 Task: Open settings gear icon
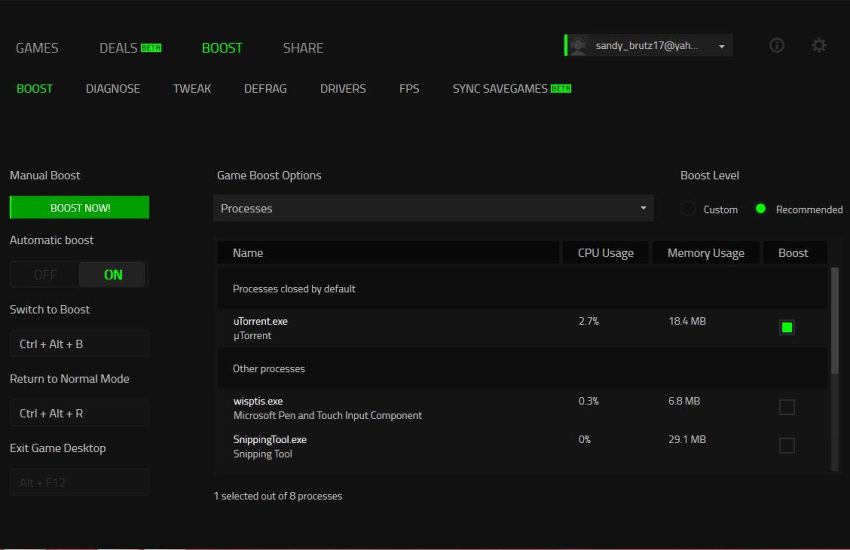coord(819,46)
